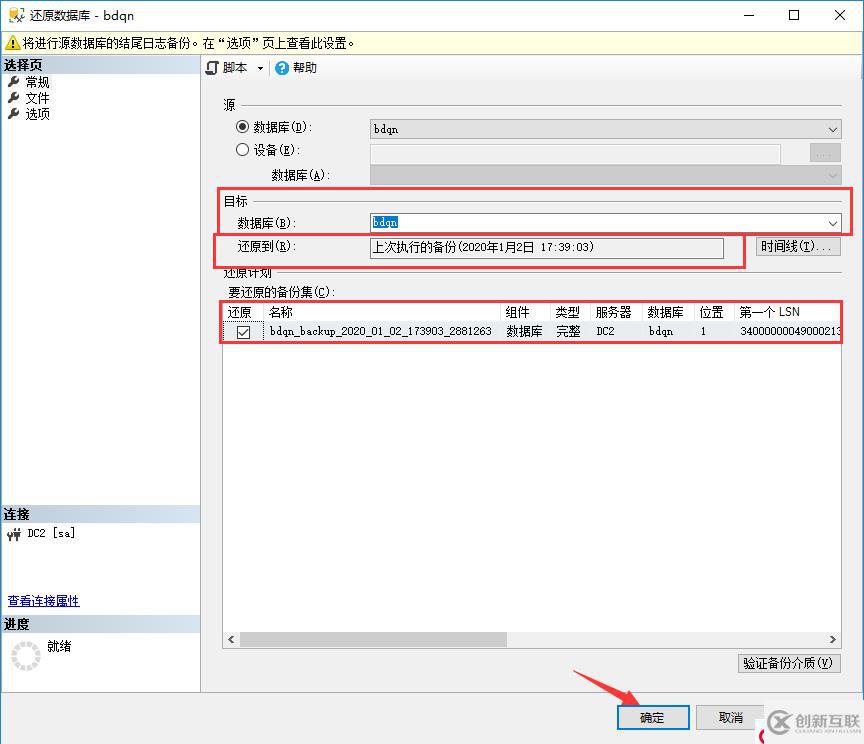The height and width of the screenshot is (744, 864).
Task: Click the 组件 column header
Action: click(525, 312)
